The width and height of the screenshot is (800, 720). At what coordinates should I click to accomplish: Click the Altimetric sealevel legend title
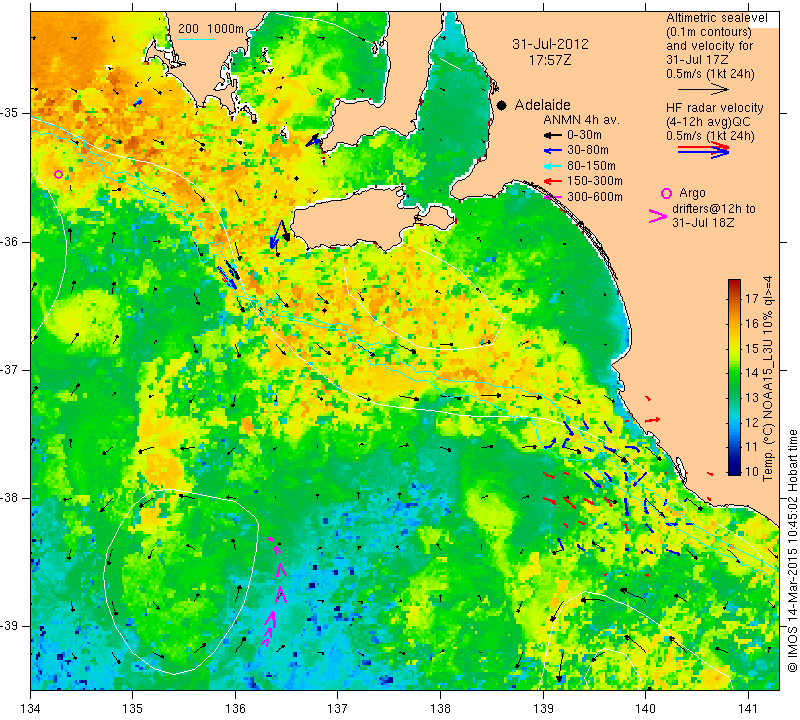click(716, 18)
